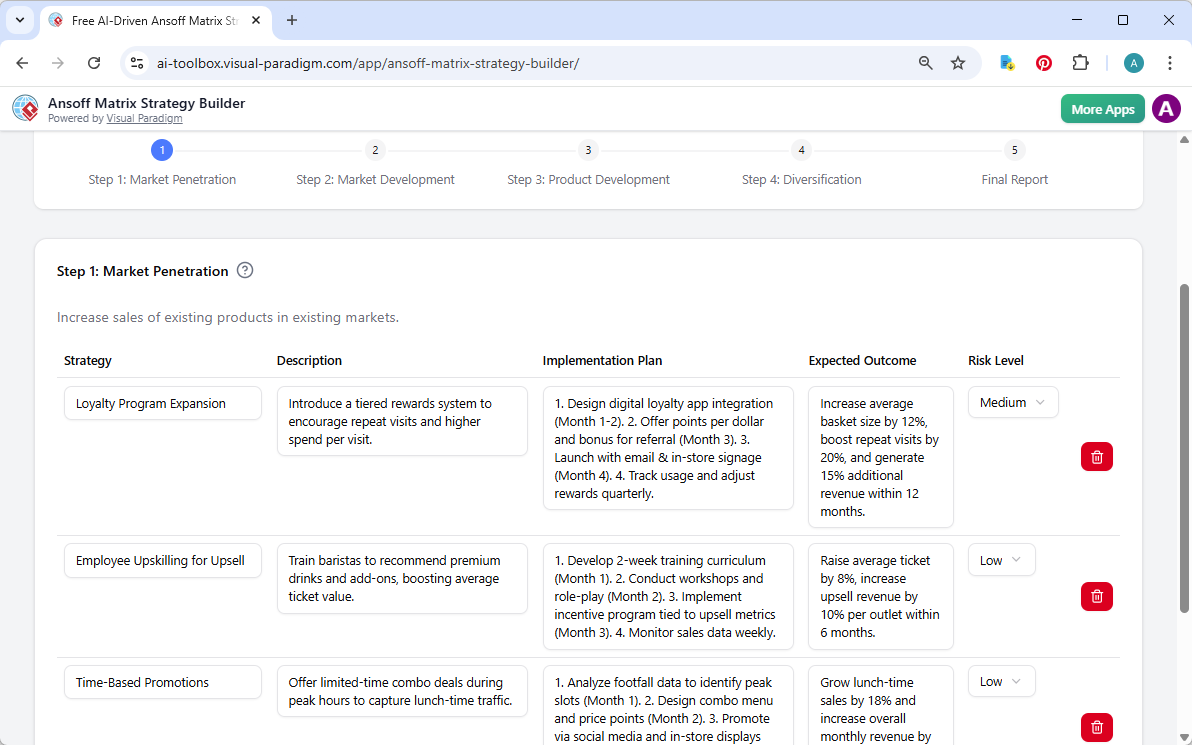Open the Low risk dropdown for Time-Based Promotions

click(x=1001, y=681)
